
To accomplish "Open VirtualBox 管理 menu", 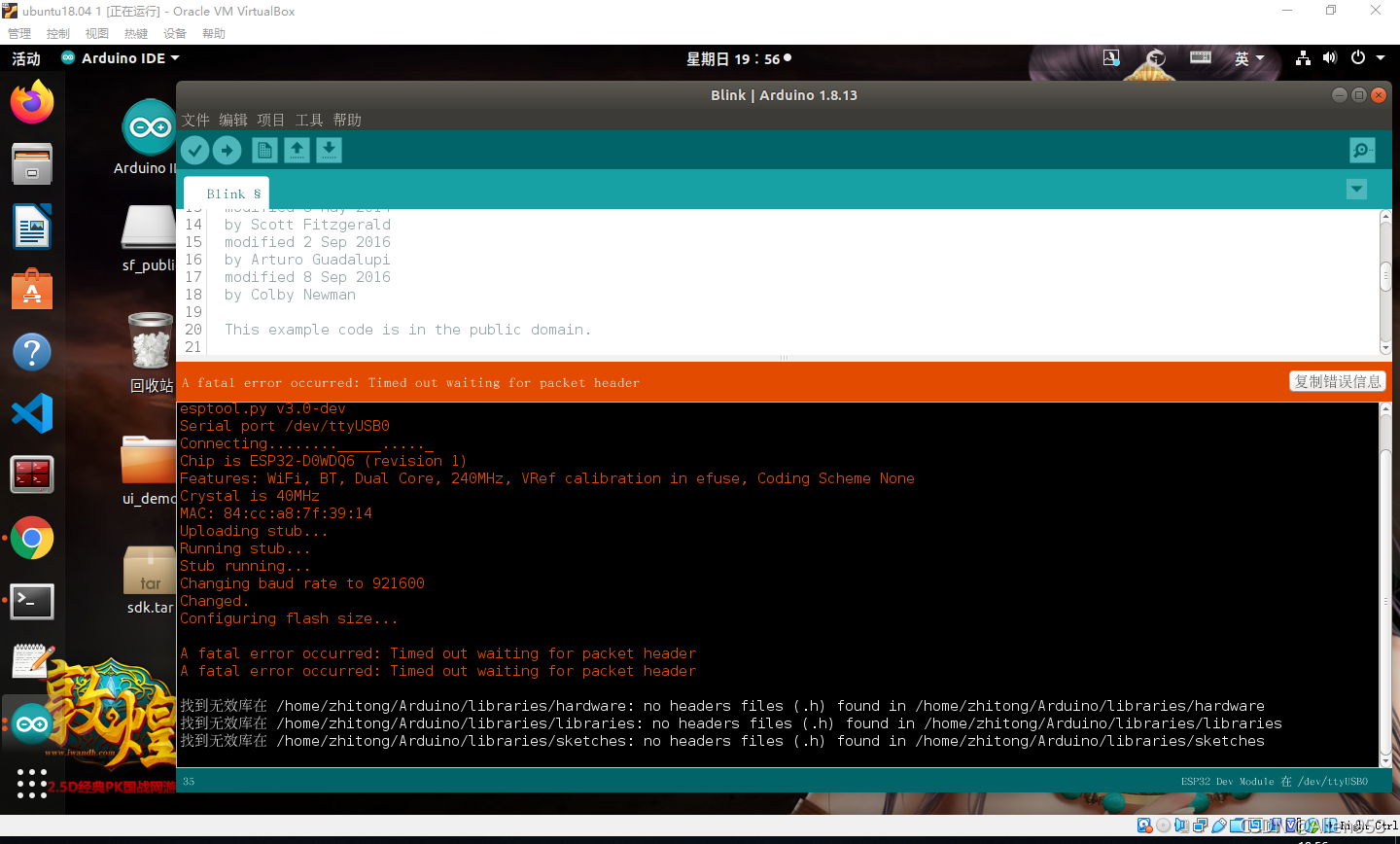I will pyautogui.click(x=19, y=33).
